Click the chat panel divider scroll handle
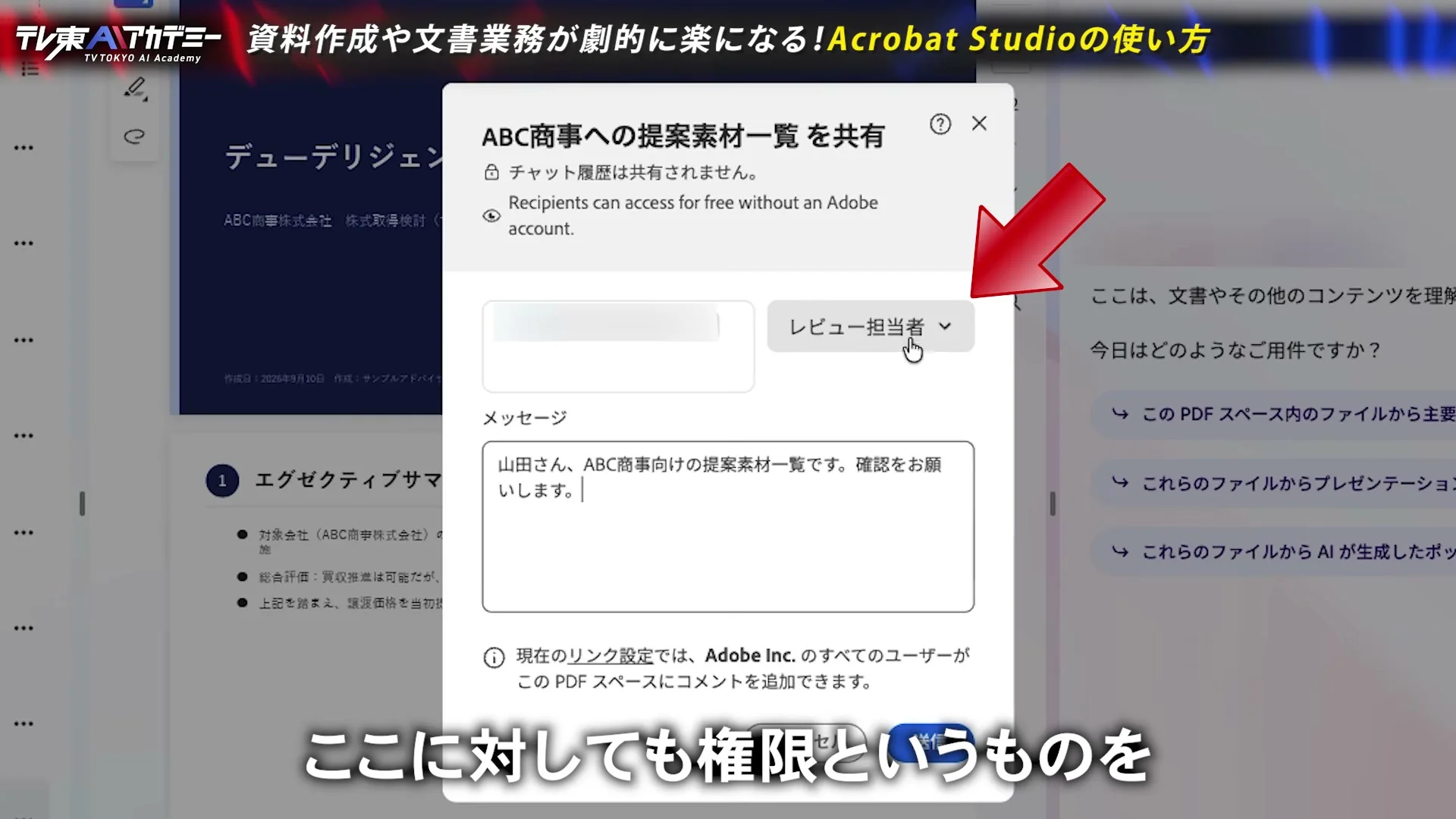Image resolution: width=1456 pixels, height=819 pixels. click(x=1053, y=504)
